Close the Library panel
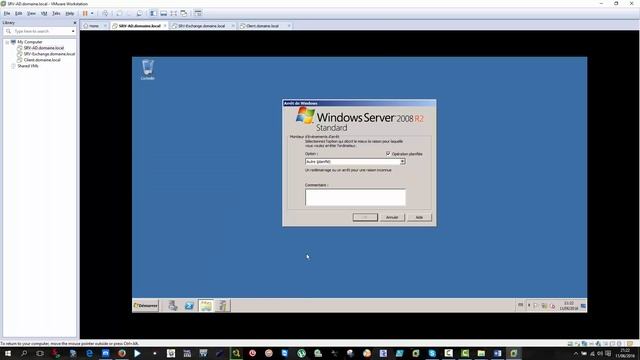The width and height of the screenshot is (640, 360). 74,23
